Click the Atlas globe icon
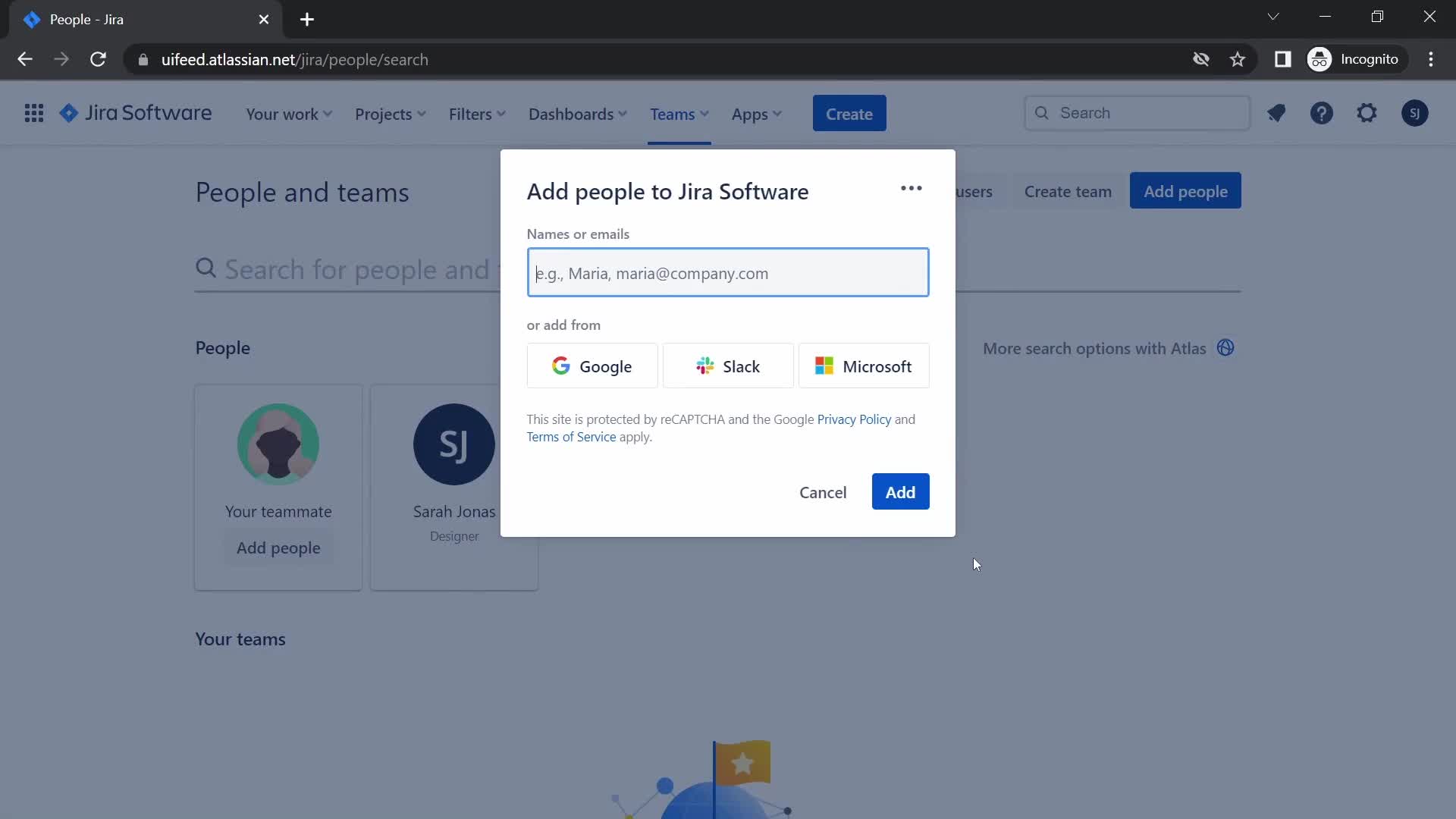Screen dimensions: 1456x819 1225,348
